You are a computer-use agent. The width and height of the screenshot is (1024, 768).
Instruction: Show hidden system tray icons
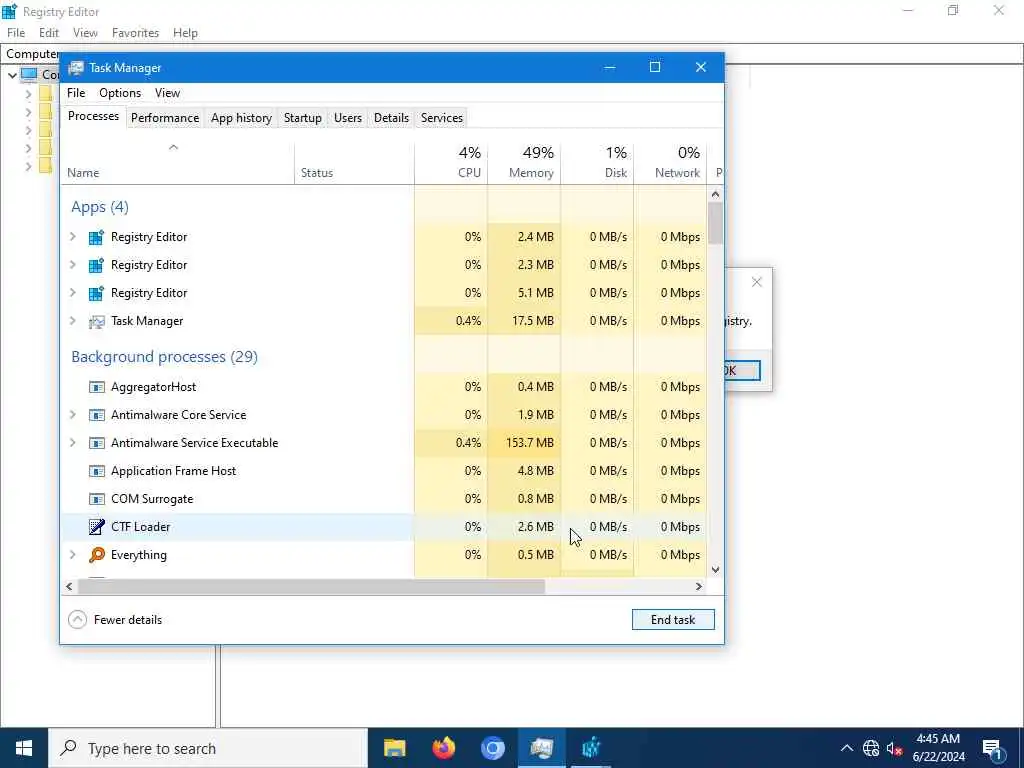click(846, 748)
